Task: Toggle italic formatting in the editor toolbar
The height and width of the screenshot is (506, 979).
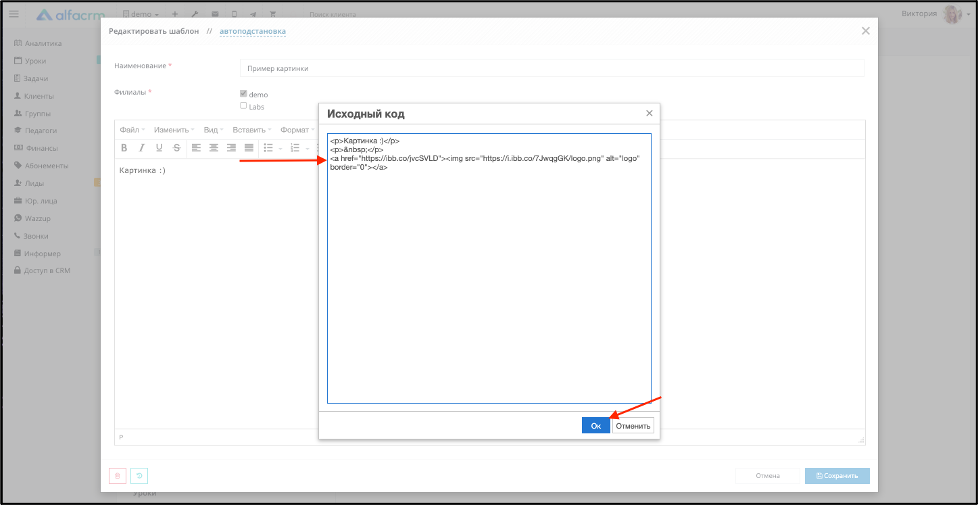Action: coord(142,148)
